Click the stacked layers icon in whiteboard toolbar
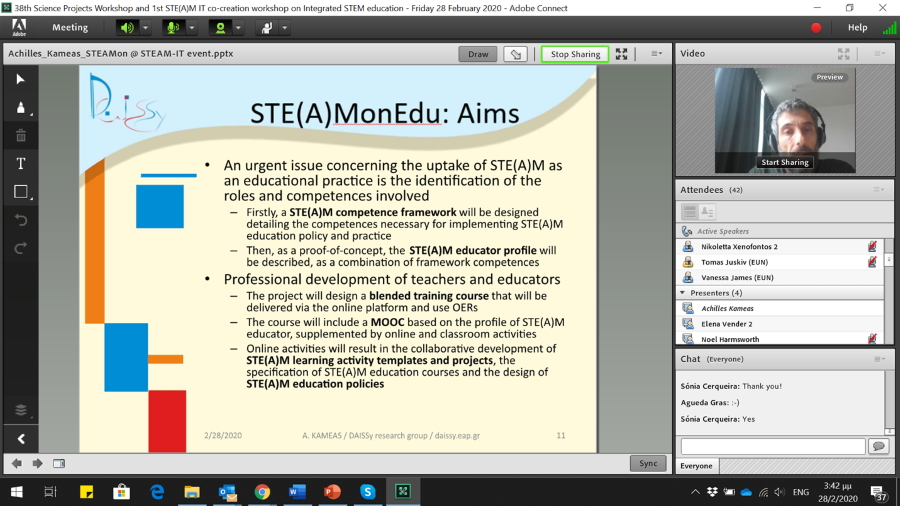 click(21, 410)
